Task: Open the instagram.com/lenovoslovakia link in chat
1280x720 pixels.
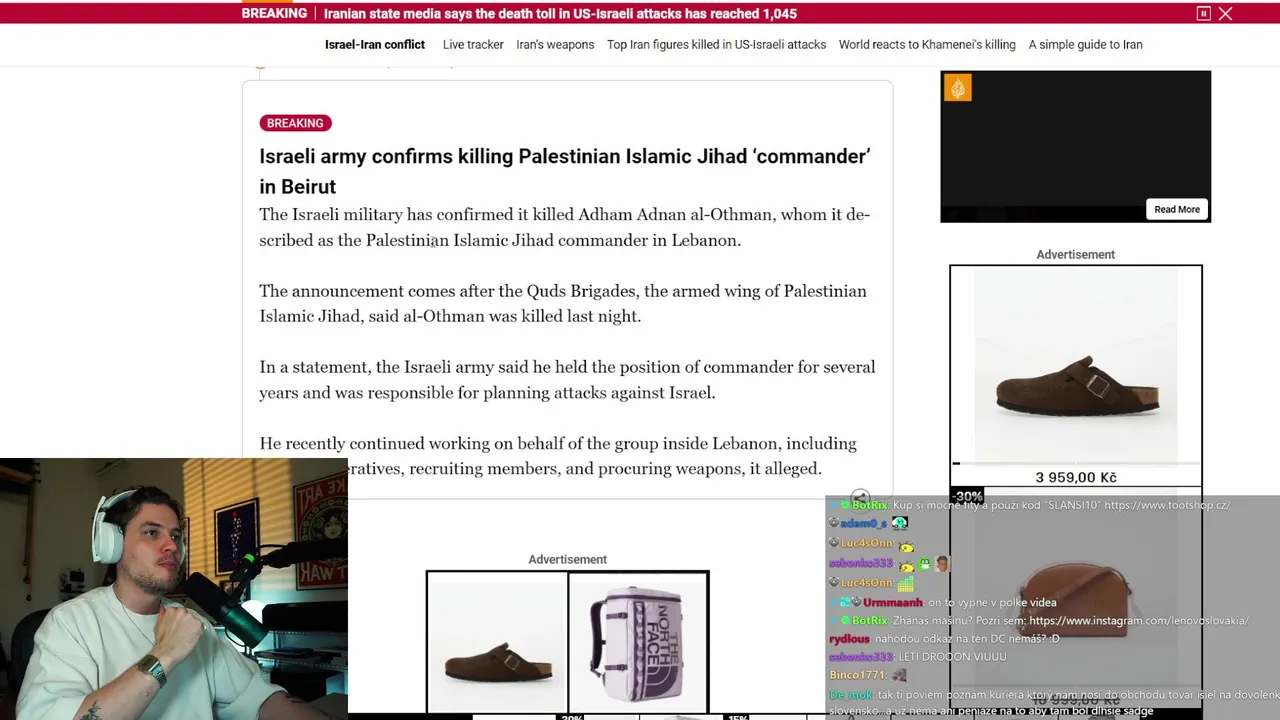Action: [1138, 621]
